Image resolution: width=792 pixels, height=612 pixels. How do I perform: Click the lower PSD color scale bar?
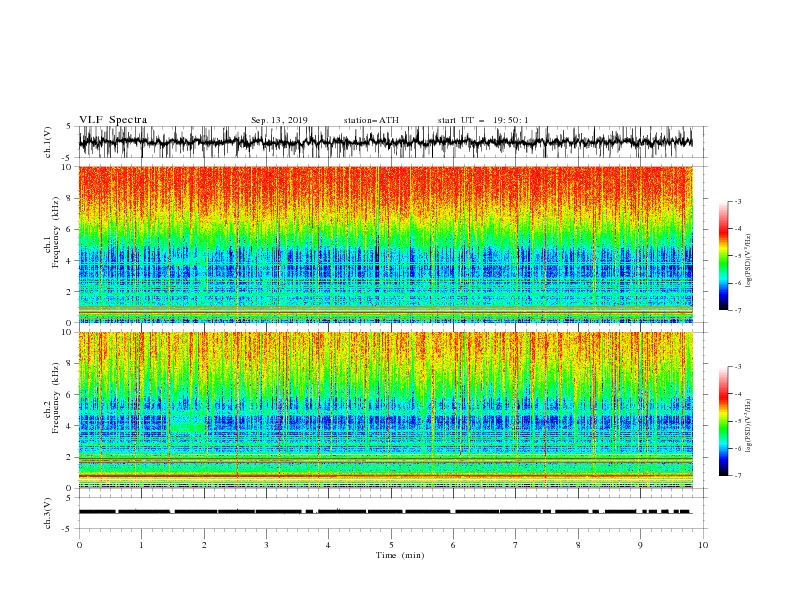click(x=723, y=421)
